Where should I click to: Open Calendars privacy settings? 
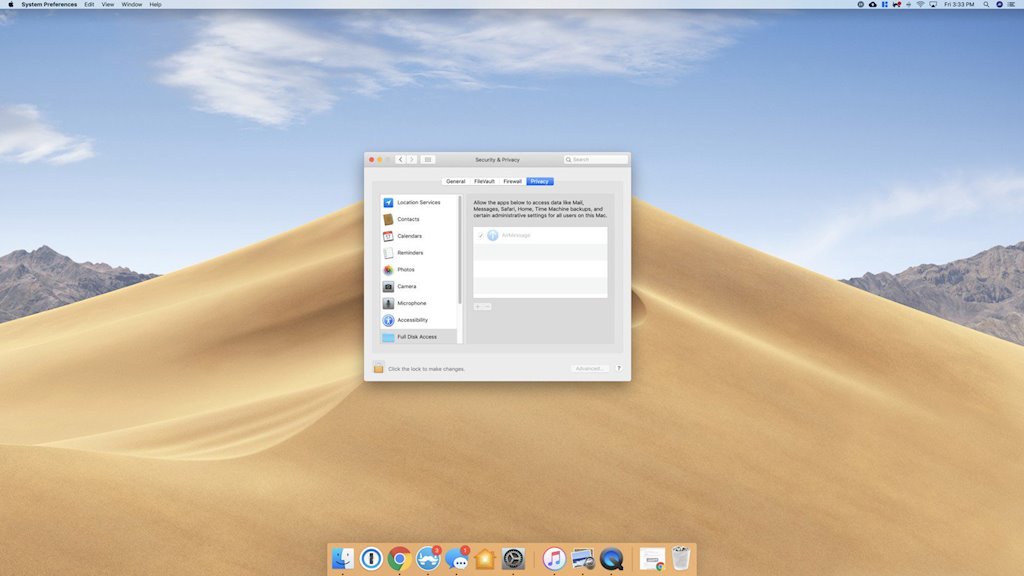pyautogui.click(x=409, y=236)
